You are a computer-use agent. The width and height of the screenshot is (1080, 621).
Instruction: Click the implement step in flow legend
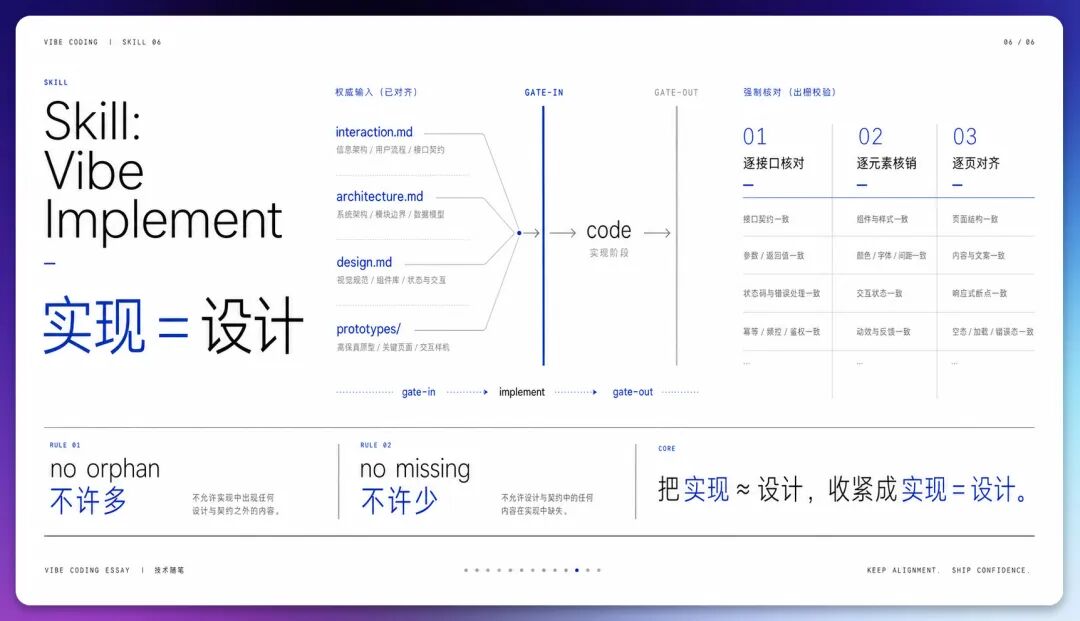(521, 392)
